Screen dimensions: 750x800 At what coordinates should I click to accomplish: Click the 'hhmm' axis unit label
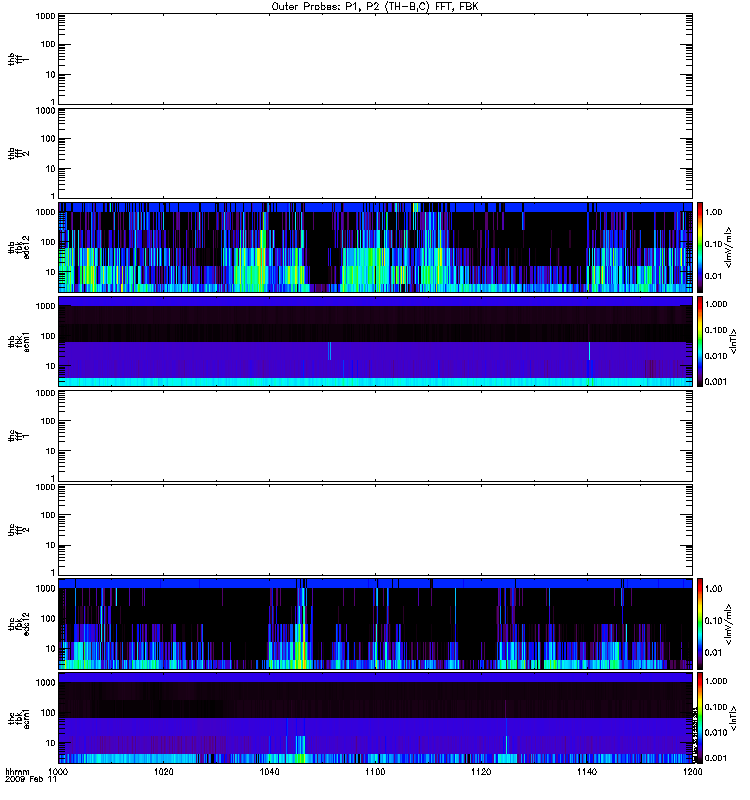pos(17,772)
